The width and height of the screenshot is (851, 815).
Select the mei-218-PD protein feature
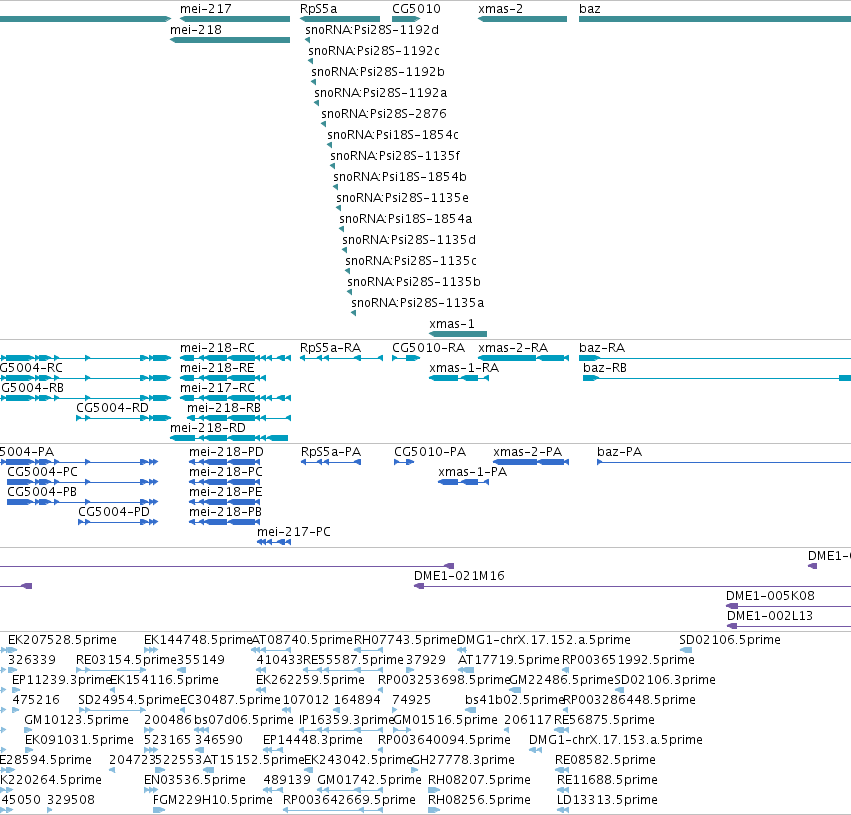point(225,462)
